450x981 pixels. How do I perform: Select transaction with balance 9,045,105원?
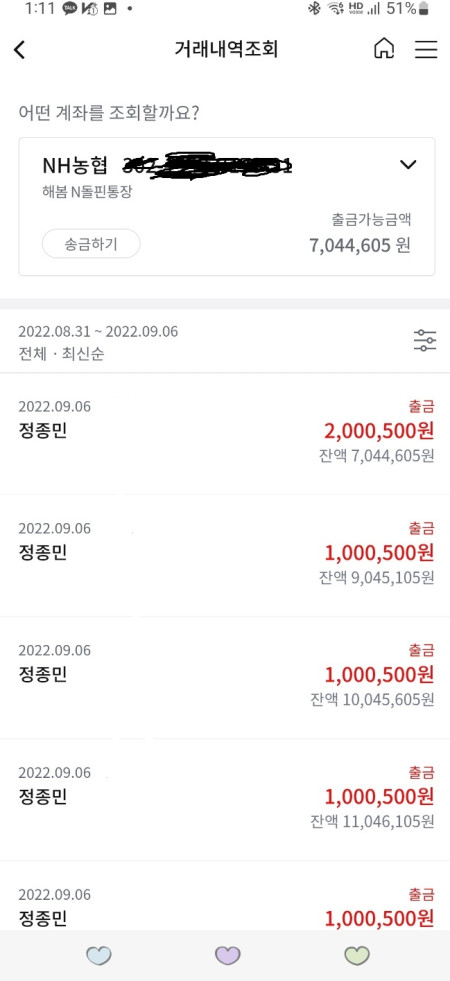225,556
